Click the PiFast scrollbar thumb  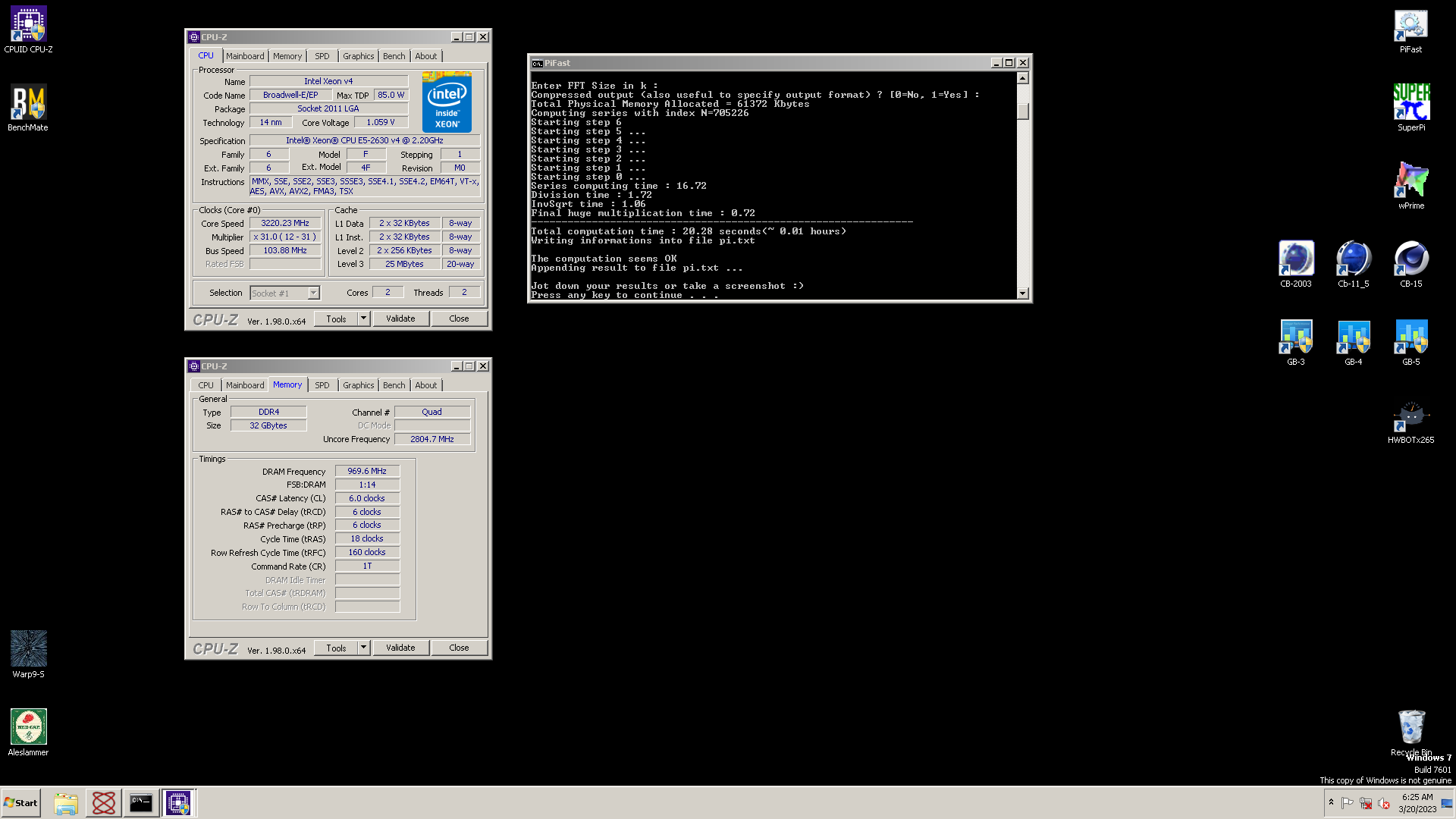pyautogui.click(x=1022, y=111)
